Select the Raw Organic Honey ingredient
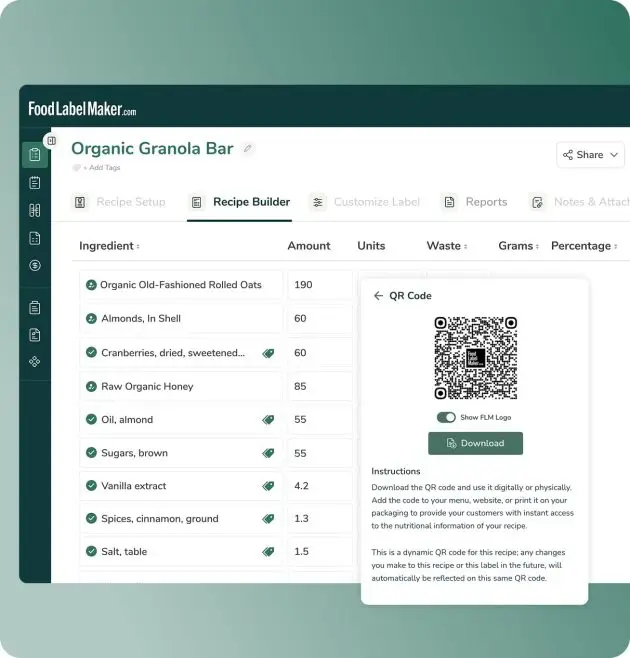This screenshot has height=658, width=630. point(181,386)
